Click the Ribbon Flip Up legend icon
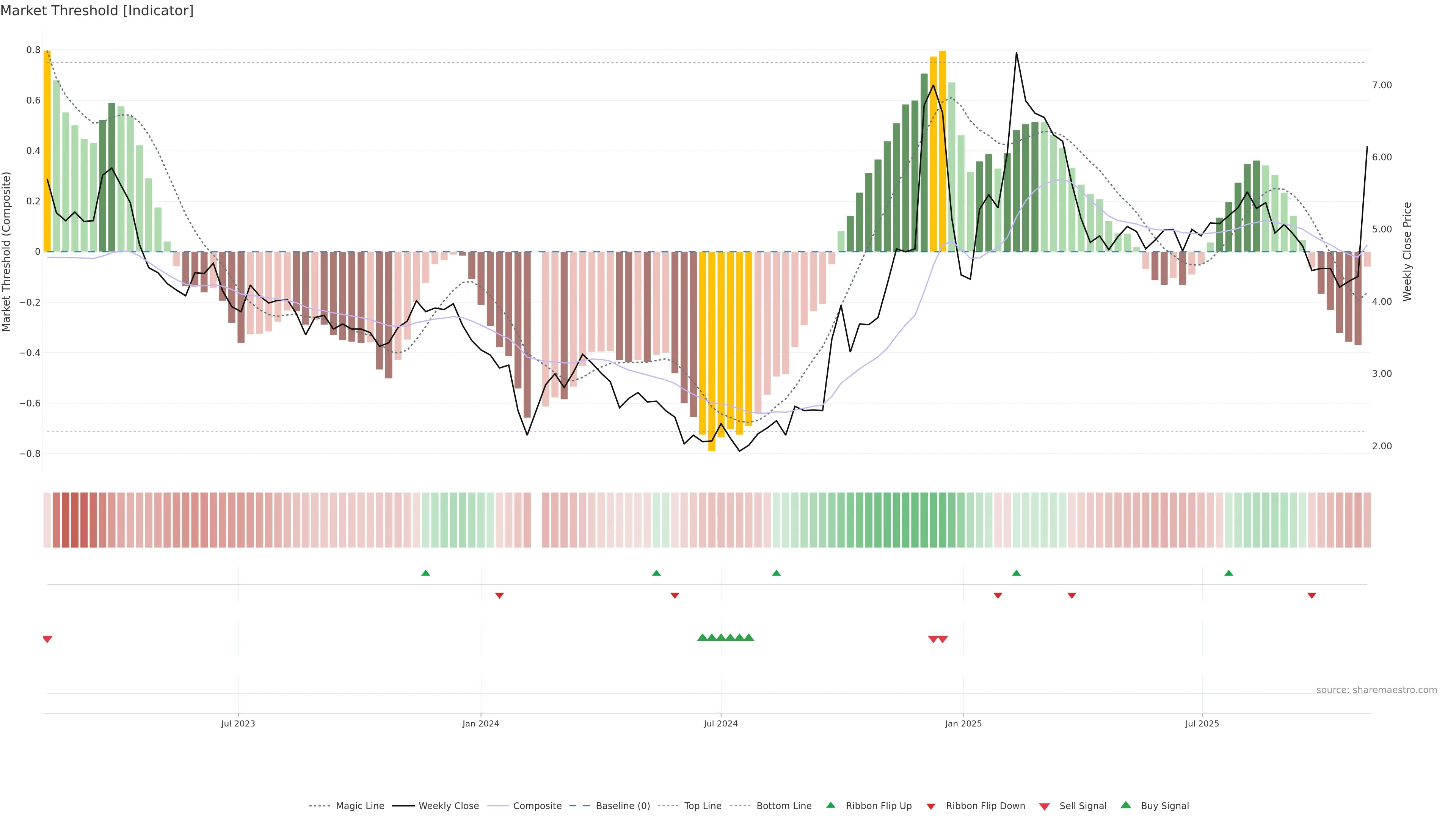The width and height of the screenshot is (1456, 819). pyautogui.click(x=830, y=805)
